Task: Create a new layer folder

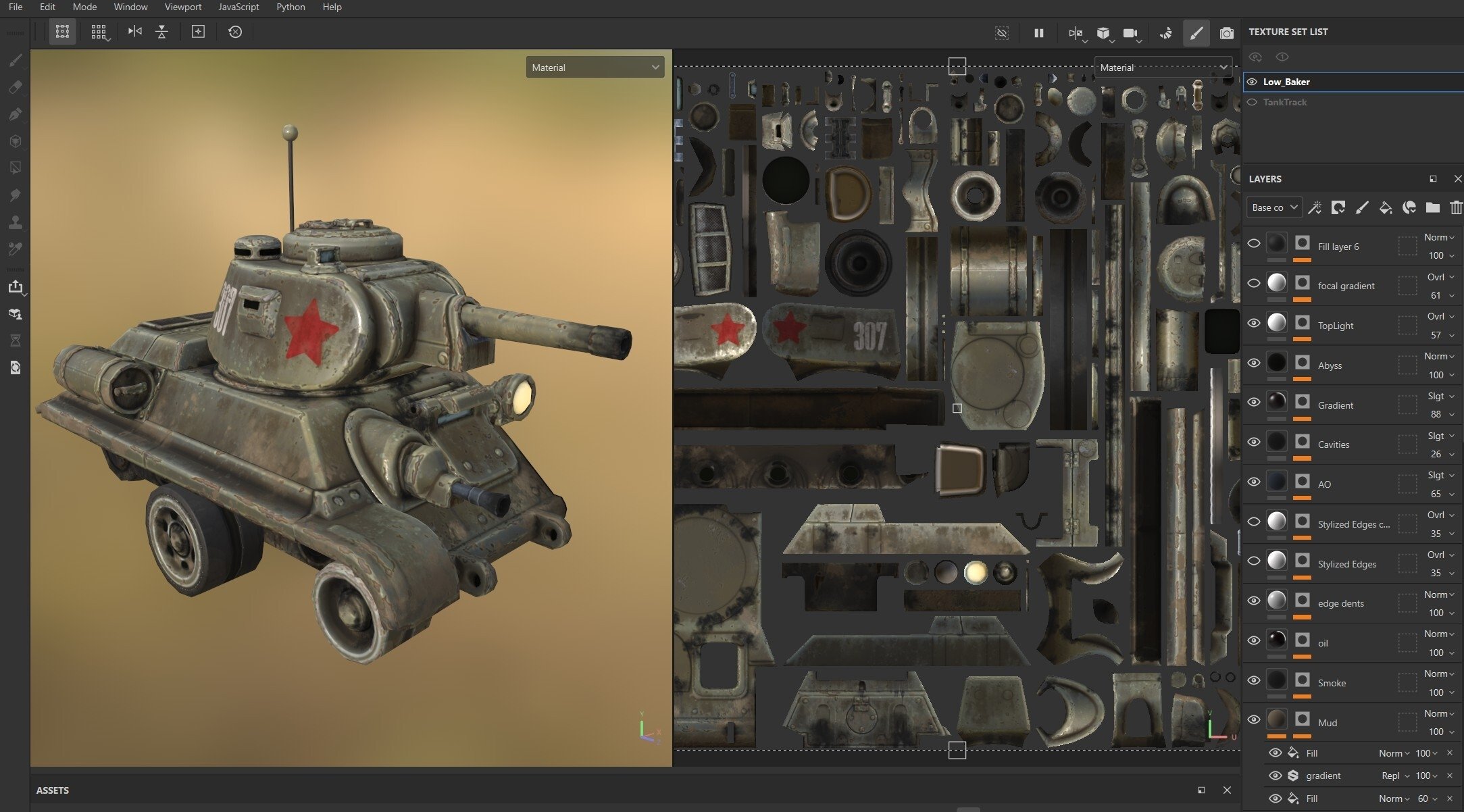Action: (1432, 207)
